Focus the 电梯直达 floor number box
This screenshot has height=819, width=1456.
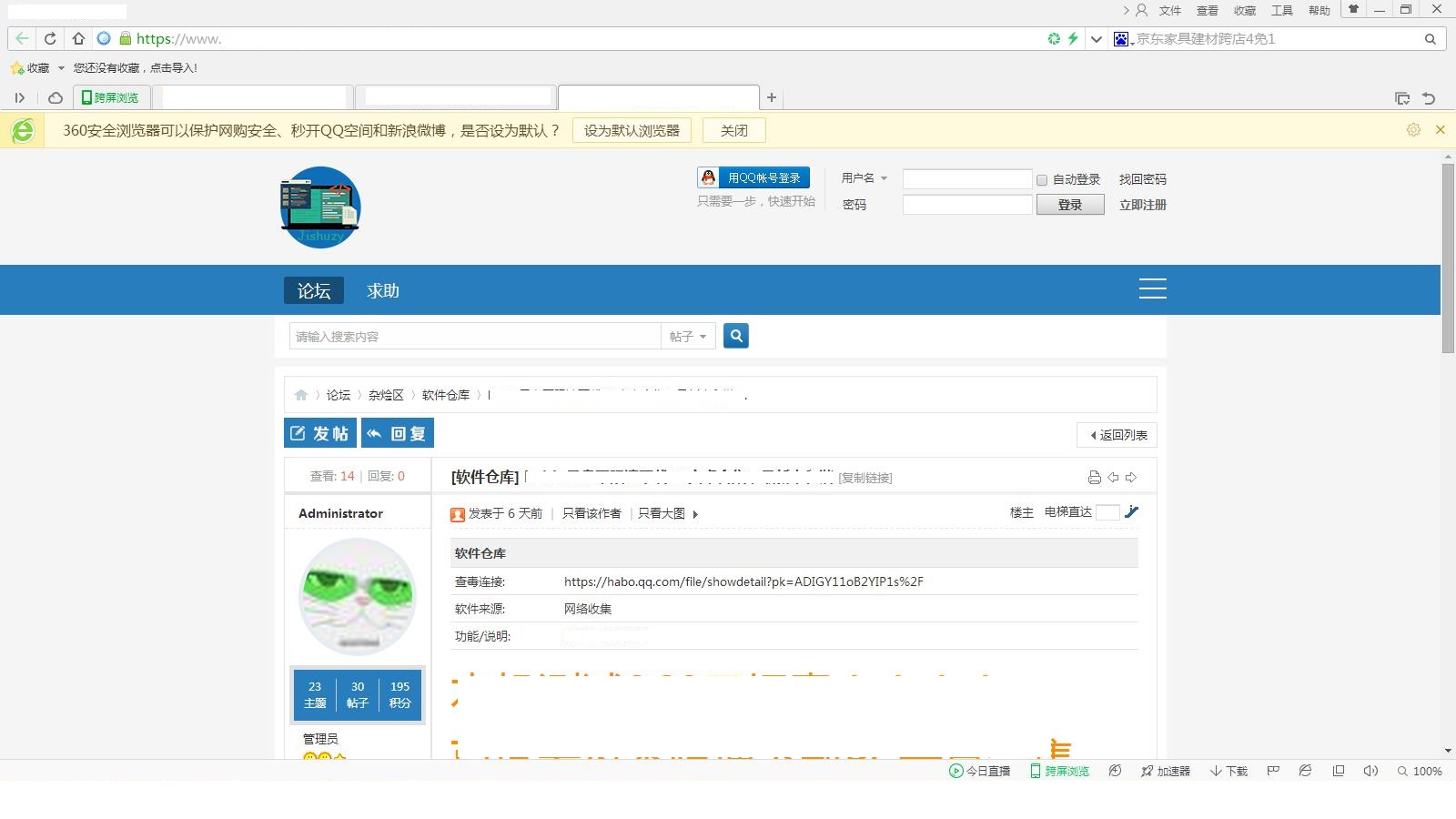(x=1107, y=512)
